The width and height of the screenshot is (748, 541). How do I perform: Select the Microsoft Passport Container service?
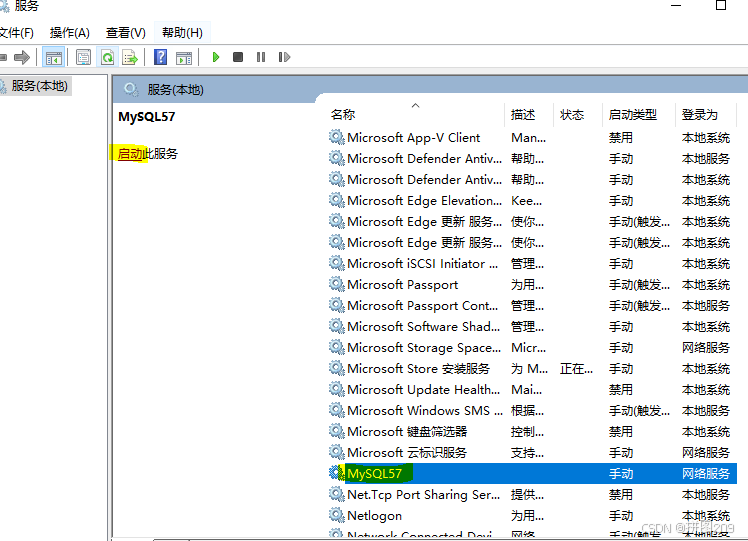[532, 306]
